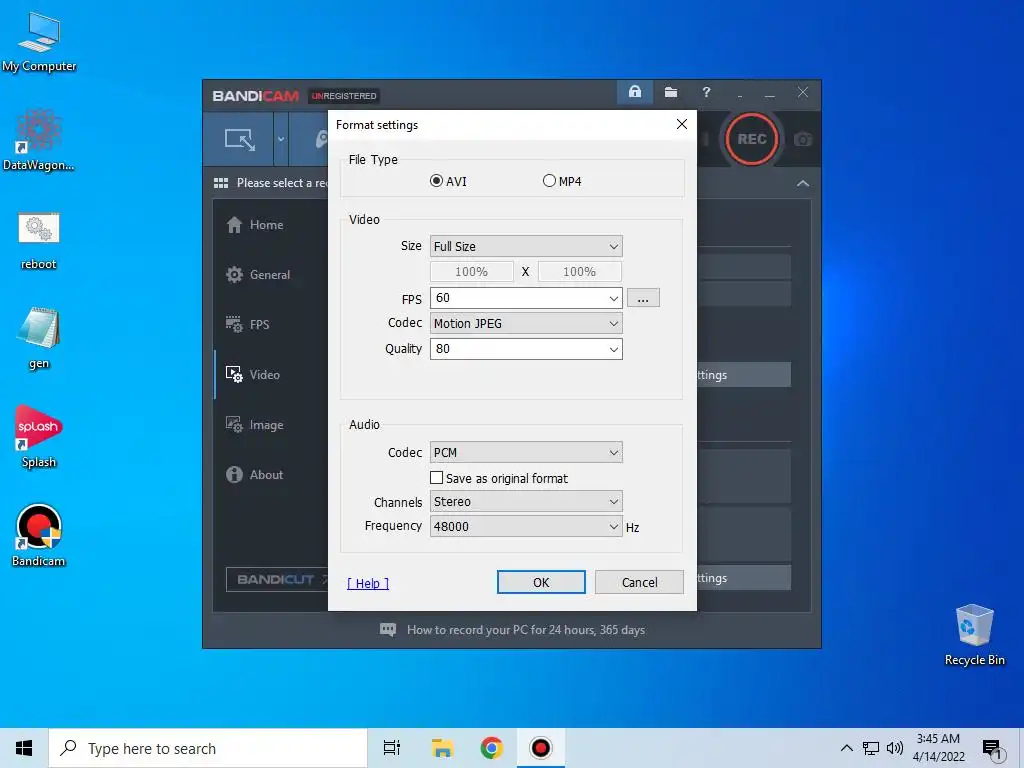1024x768 pixels.
Task: Click the height 100% field
Action: pyautogui.click(x=579, y=272)
